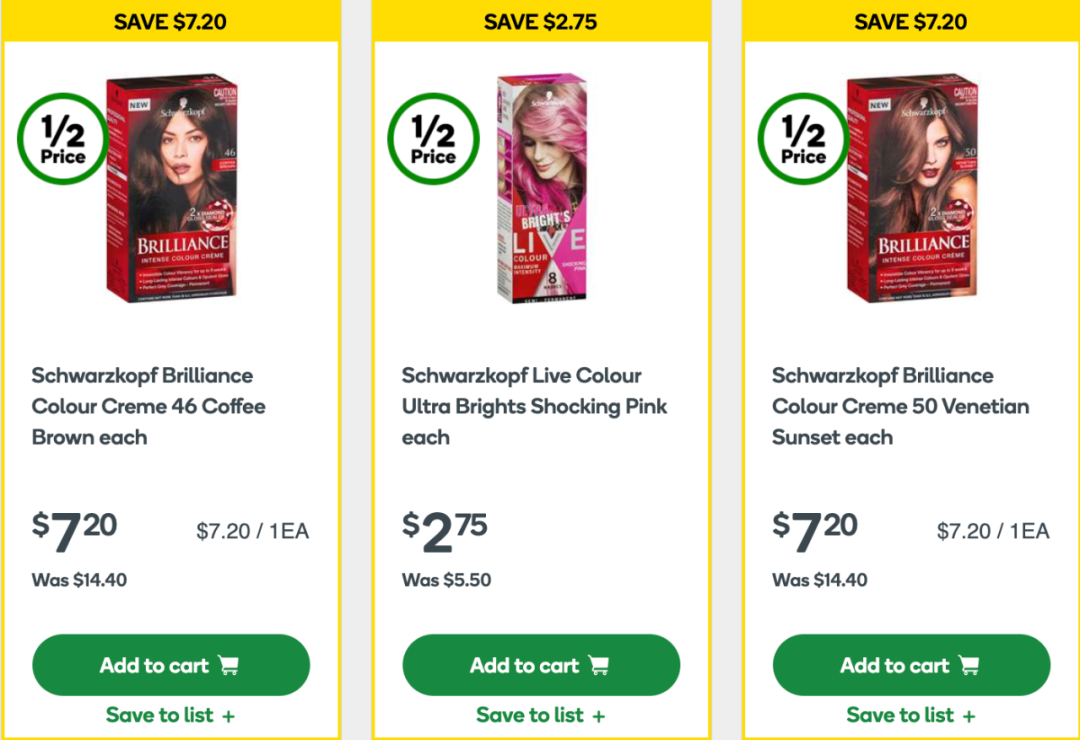Click SAVE $2.75 banner on middle card
Screen dimensions: 1080x740
541,21
